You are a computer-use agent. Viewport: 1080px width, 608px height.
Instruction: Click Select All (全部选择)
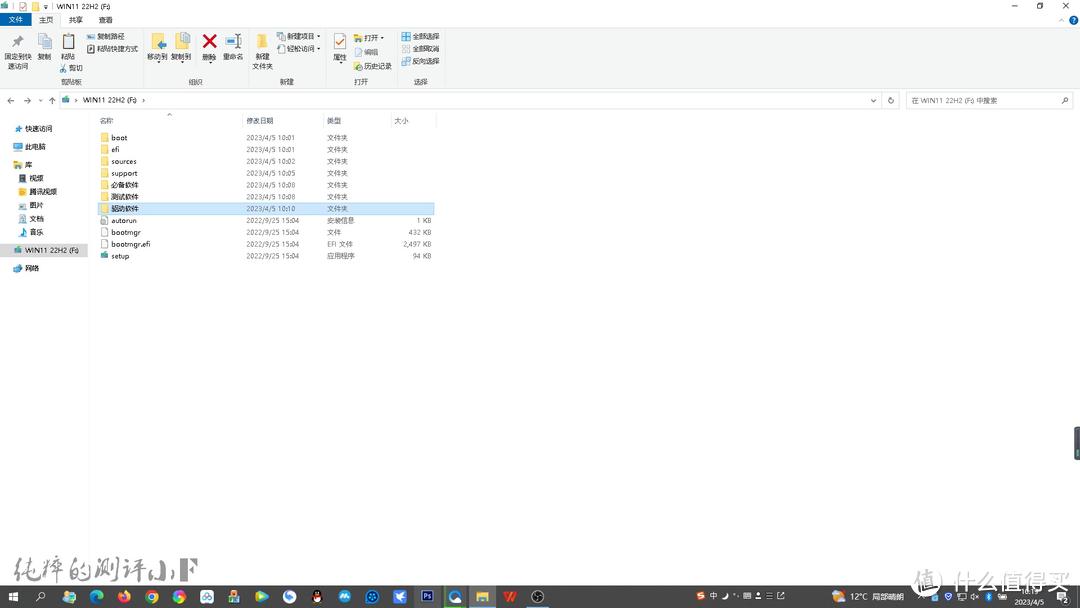coord(420,36)
